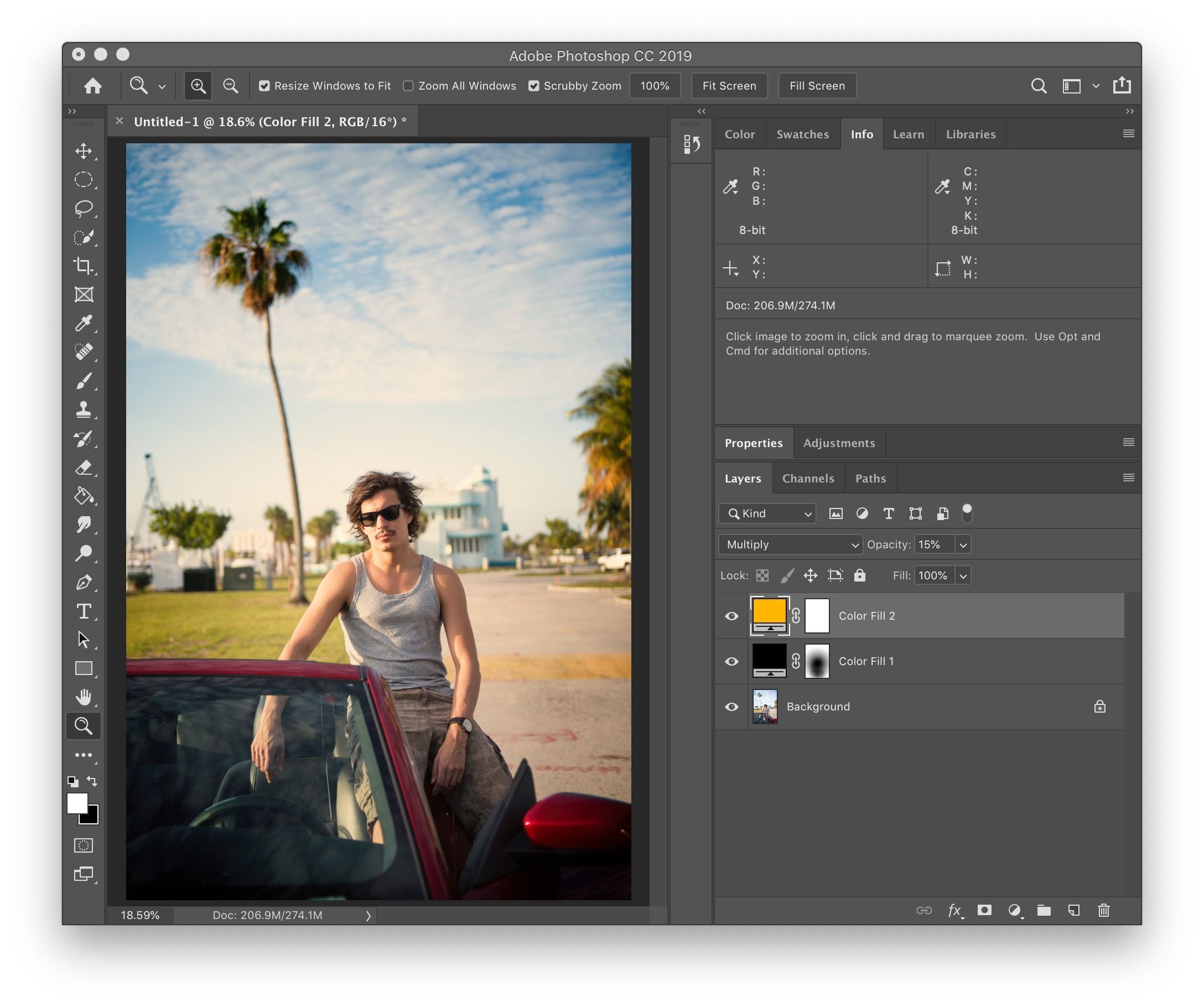This screenshot has width=1204, height=1007.
Task: Toggle visibility of Background layer
Action: [x=732, y=707]
